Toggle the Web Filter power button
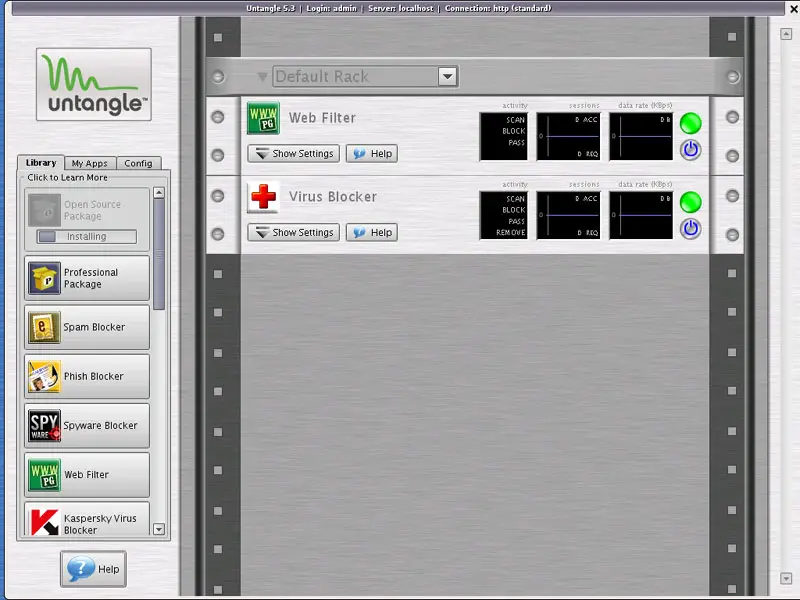The image size is (800, 600). pyautogui.click(x=690, y=150)
